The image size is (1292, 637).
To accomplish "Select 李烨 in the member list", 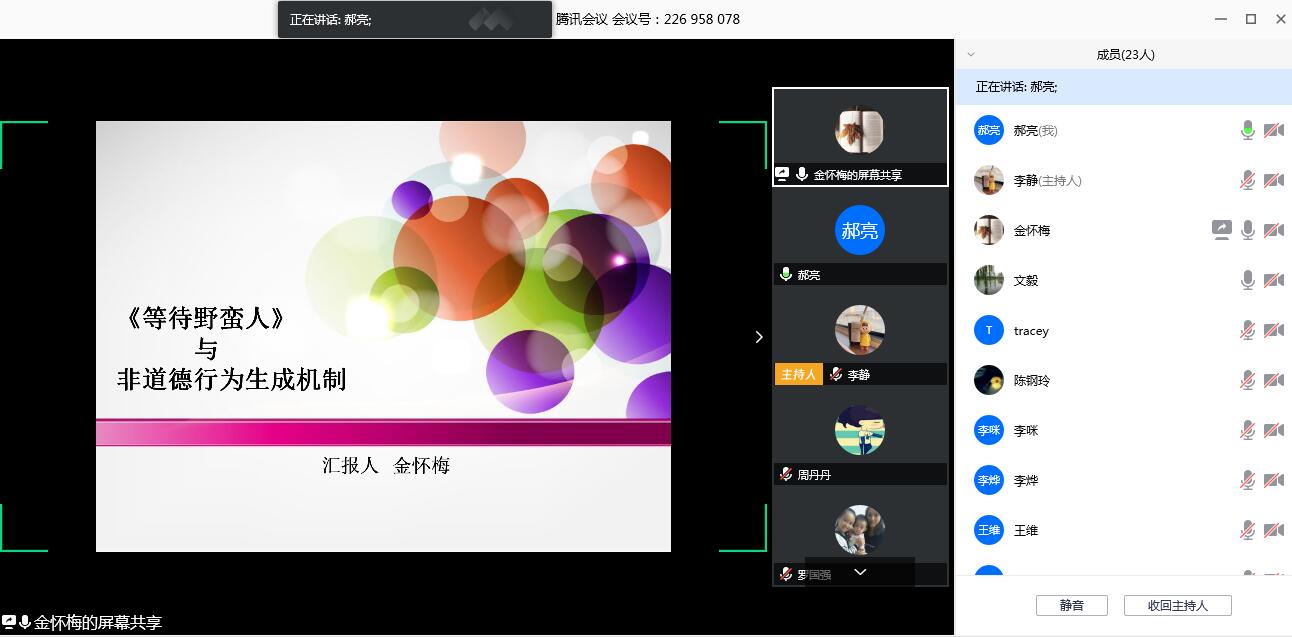I will tap(1026, 480).
